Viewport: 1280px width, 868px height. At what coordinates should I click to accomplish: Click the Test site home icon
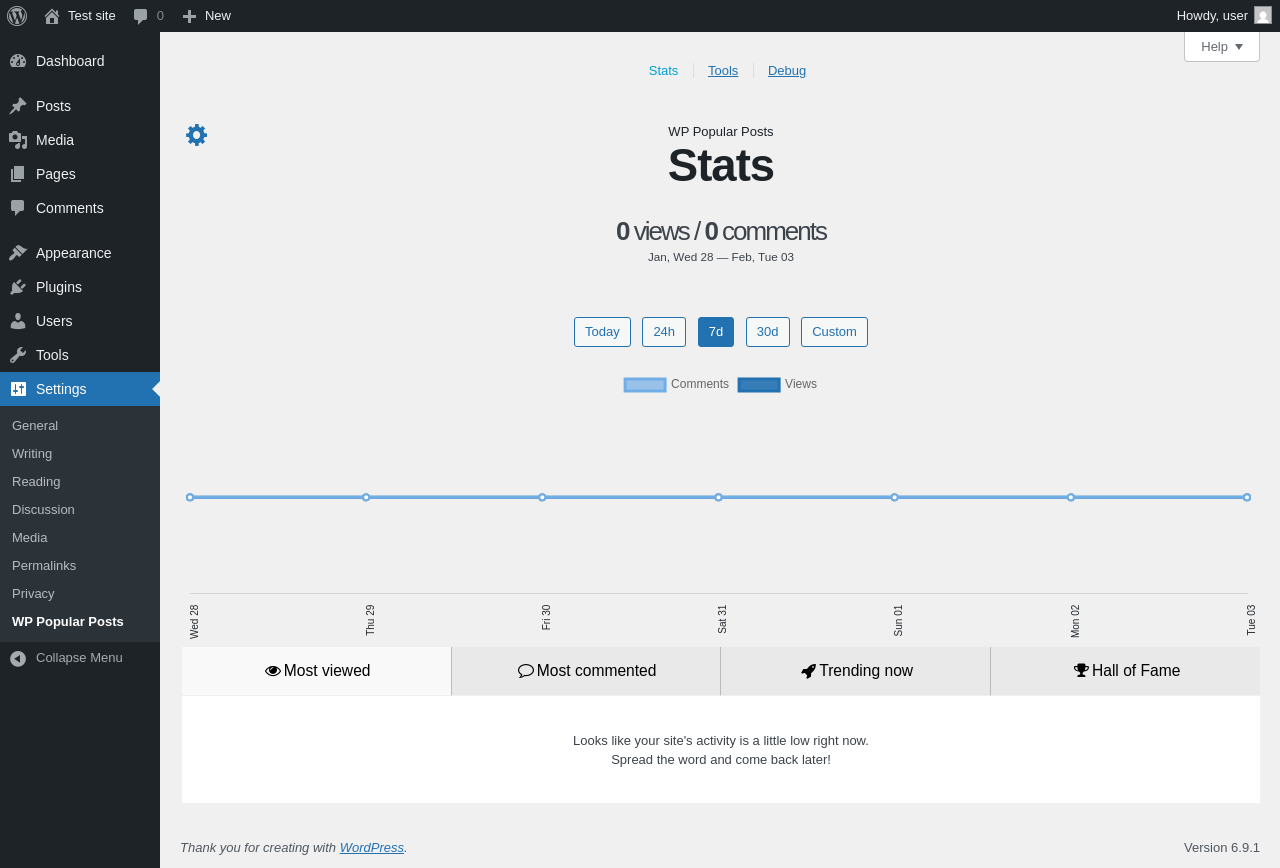pyautogui.click(x=52, y=16)
